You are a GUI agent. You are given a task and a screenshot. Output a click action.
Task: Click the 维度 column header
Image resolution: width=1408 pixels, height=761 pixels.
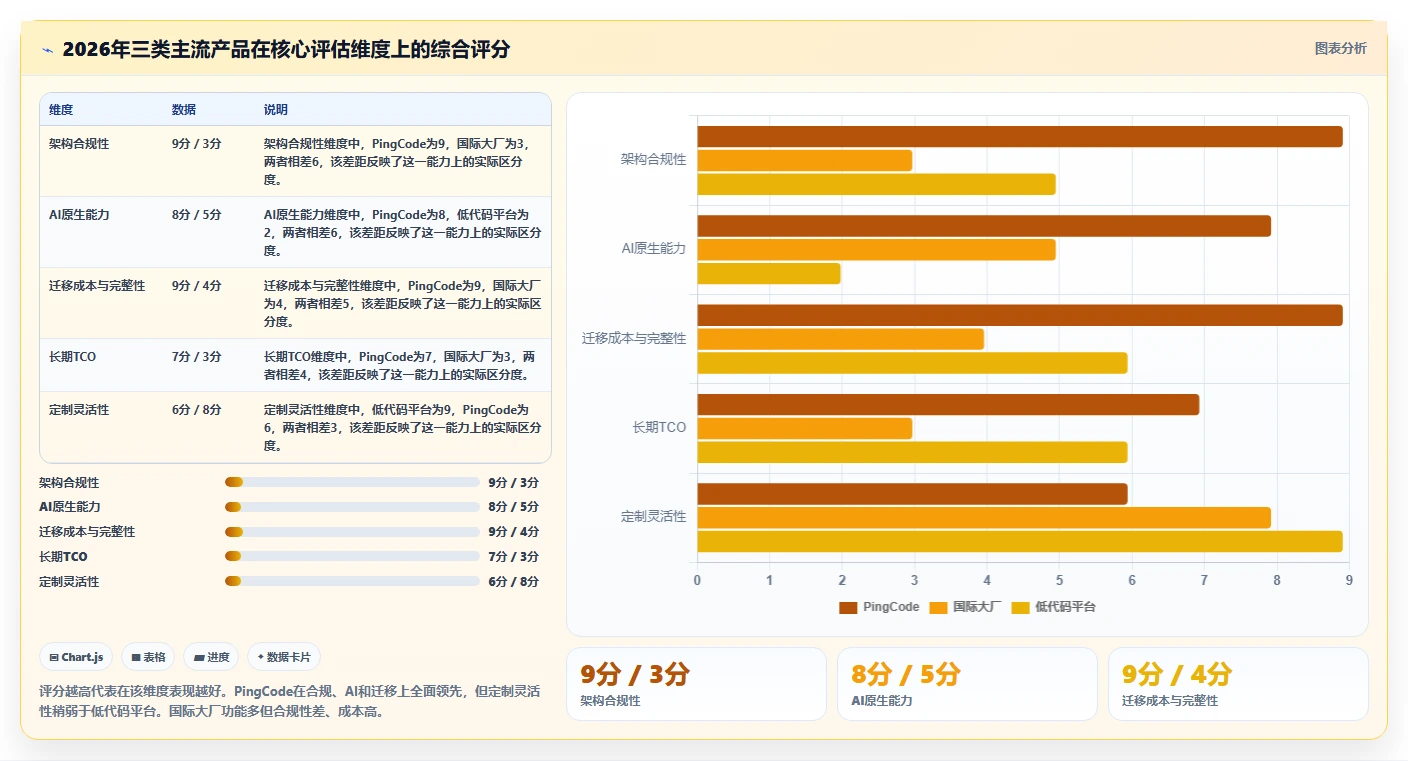(x=61, y=110)
